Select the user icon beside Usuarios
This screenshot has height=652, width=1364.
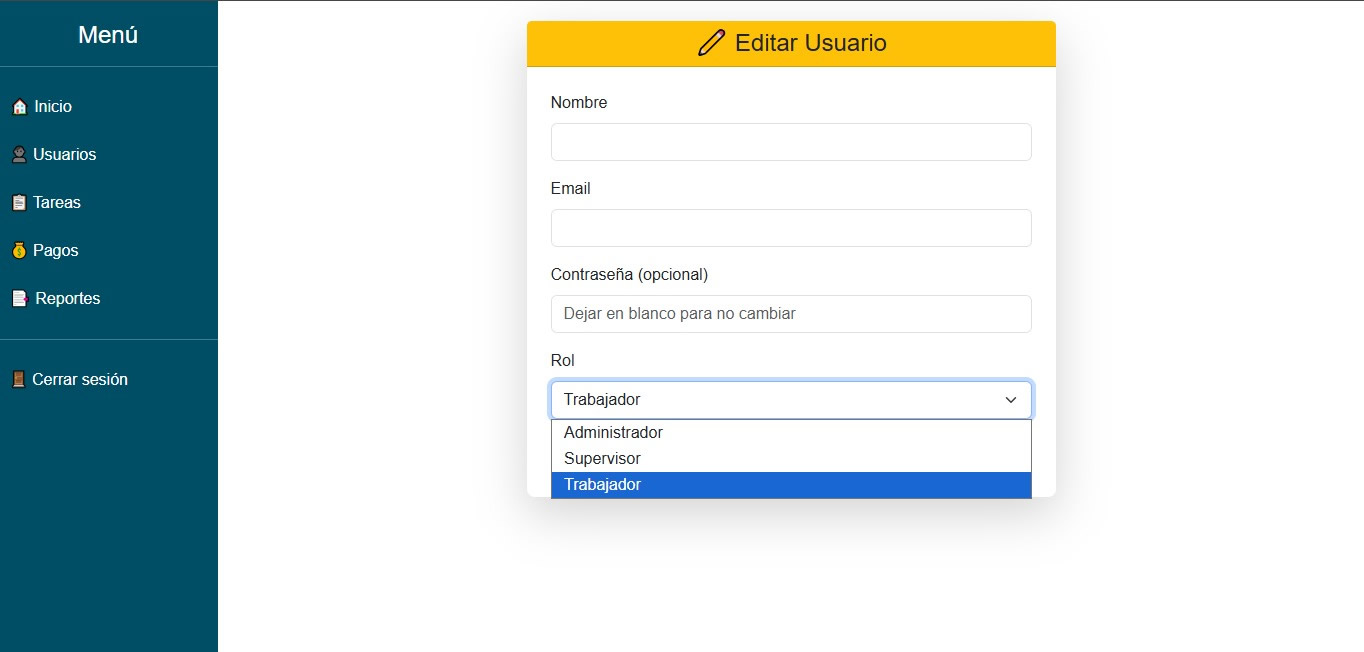coord(20,154)
